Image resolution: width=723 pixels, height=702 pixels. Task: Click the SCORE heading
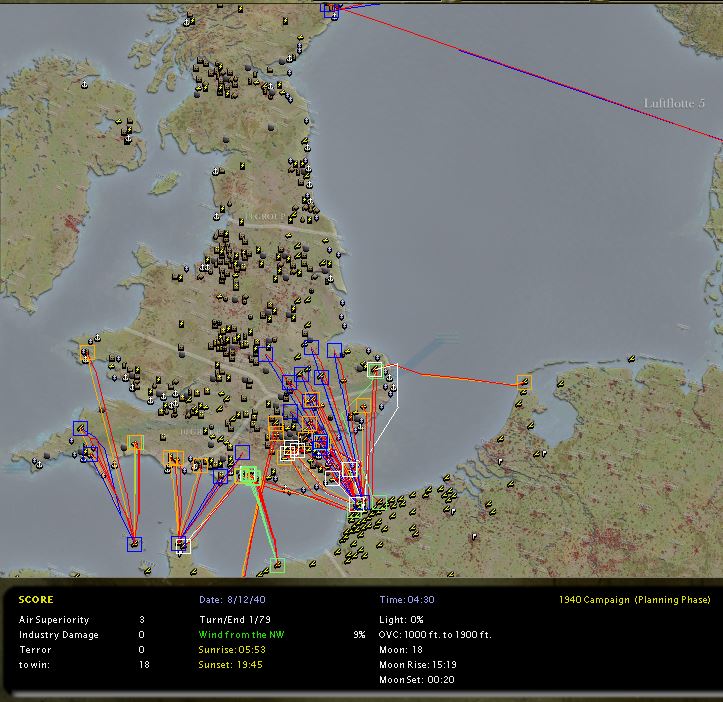coord(36,600)
